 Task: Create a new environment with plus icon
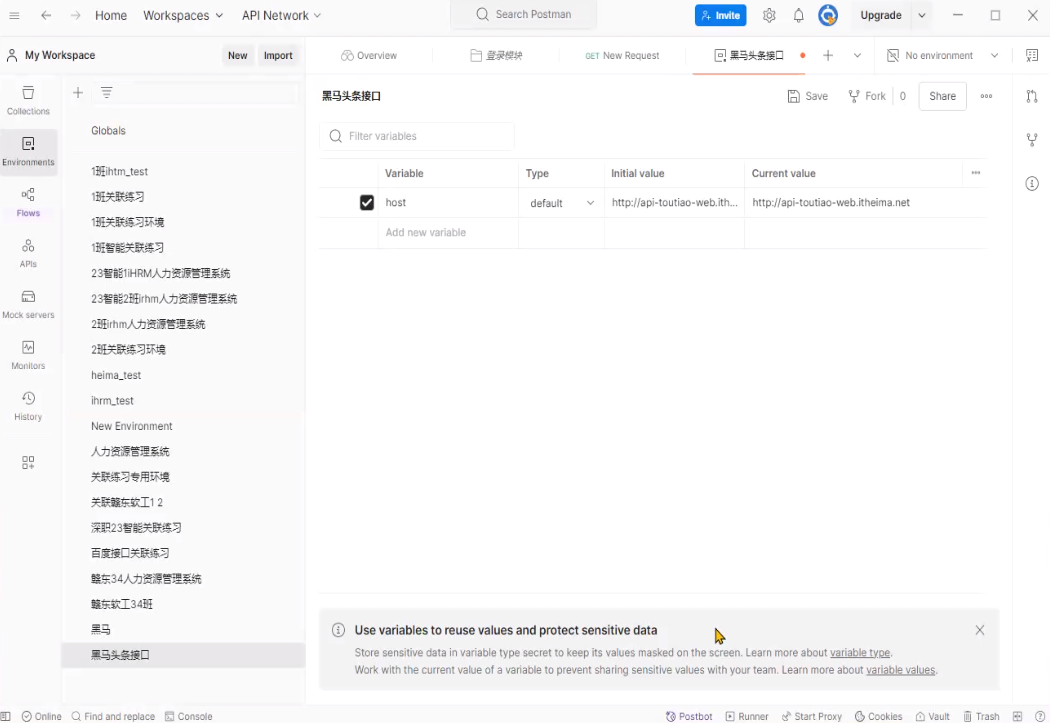coord(78,93)
